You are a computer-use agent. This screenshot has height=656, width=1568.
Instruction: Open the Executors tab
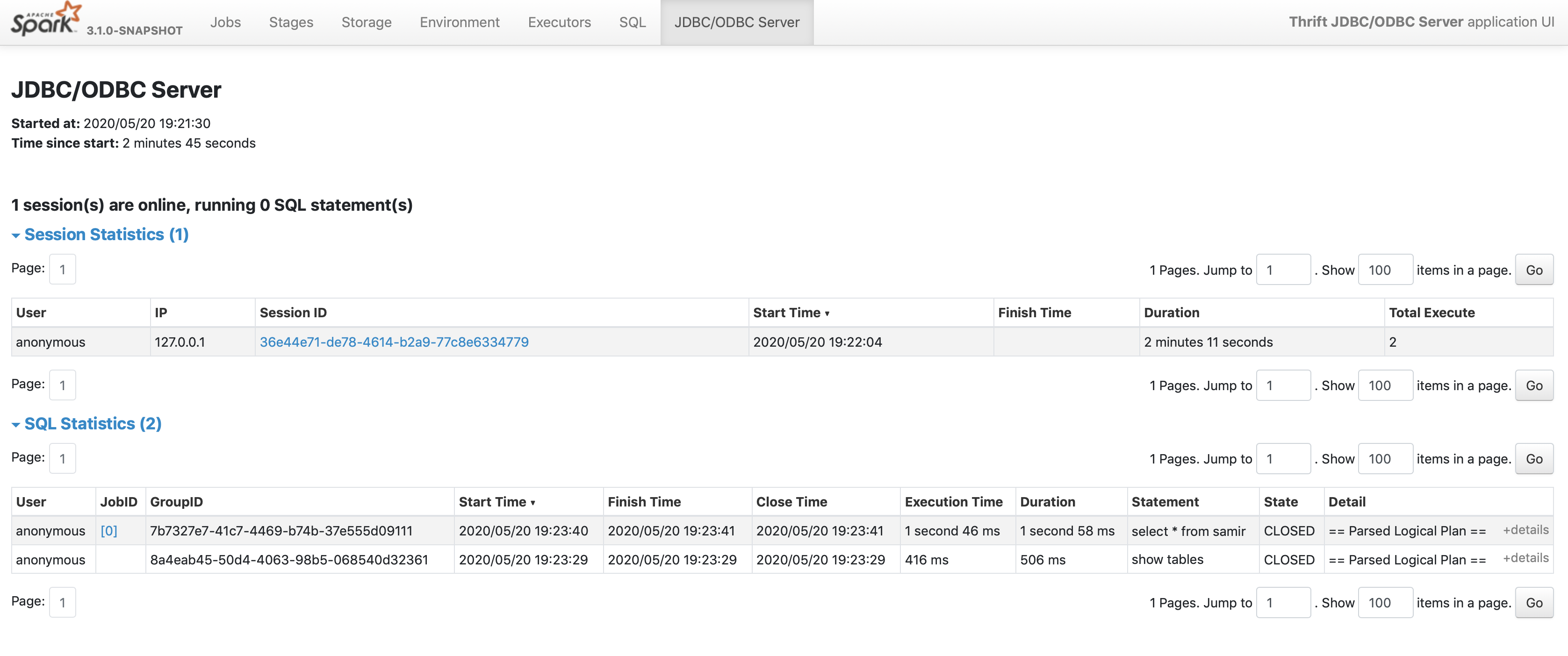pyautogui.click(x=559, y=22)
